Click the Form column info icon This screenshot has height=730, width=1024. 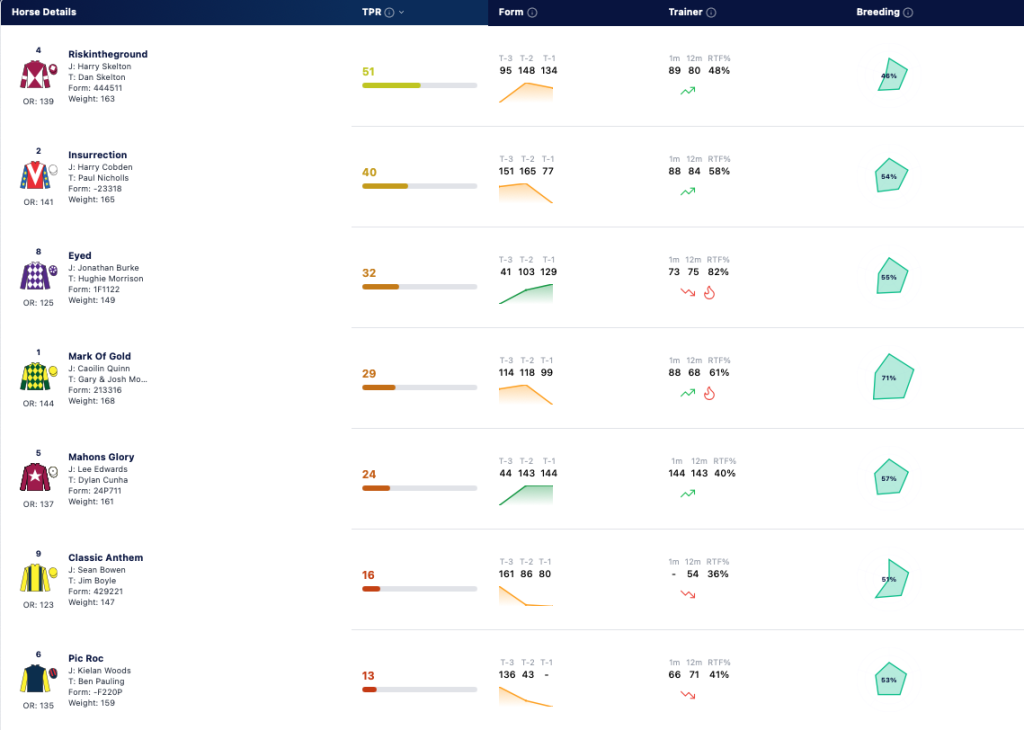[532, 12]
